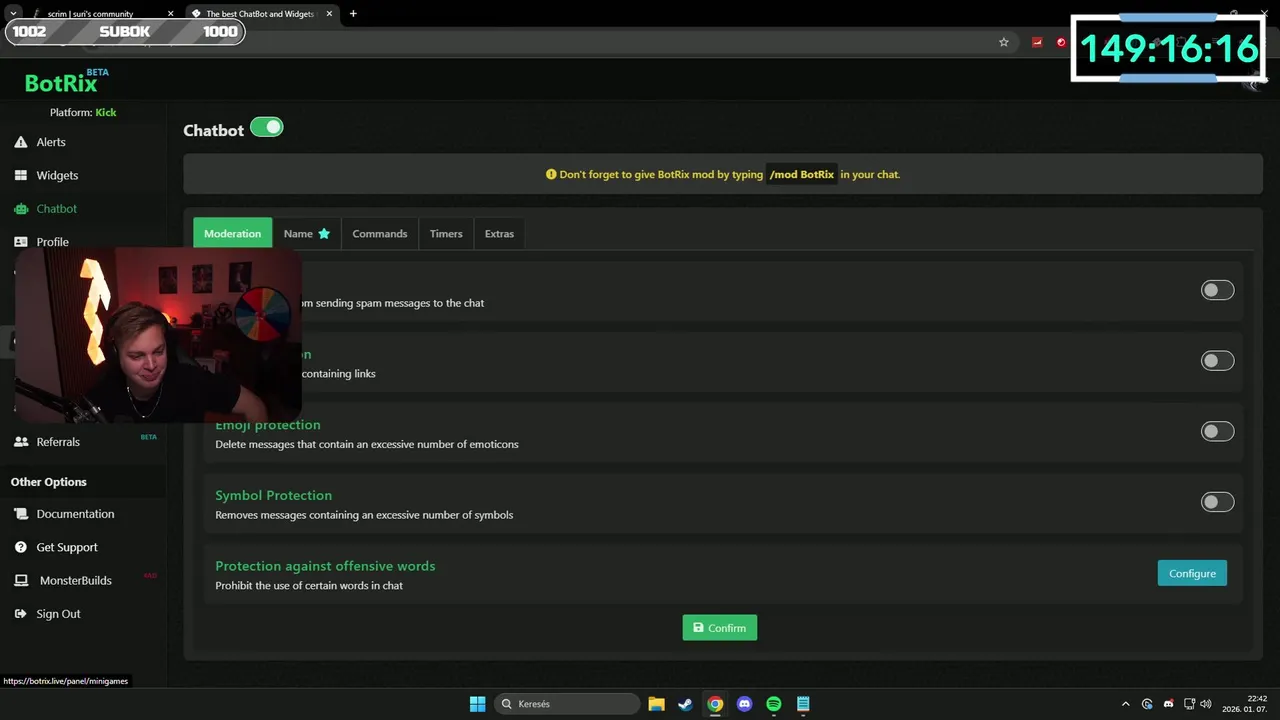
Task: Click the Get Support question mark icon
Action: [x=20, y=547]
